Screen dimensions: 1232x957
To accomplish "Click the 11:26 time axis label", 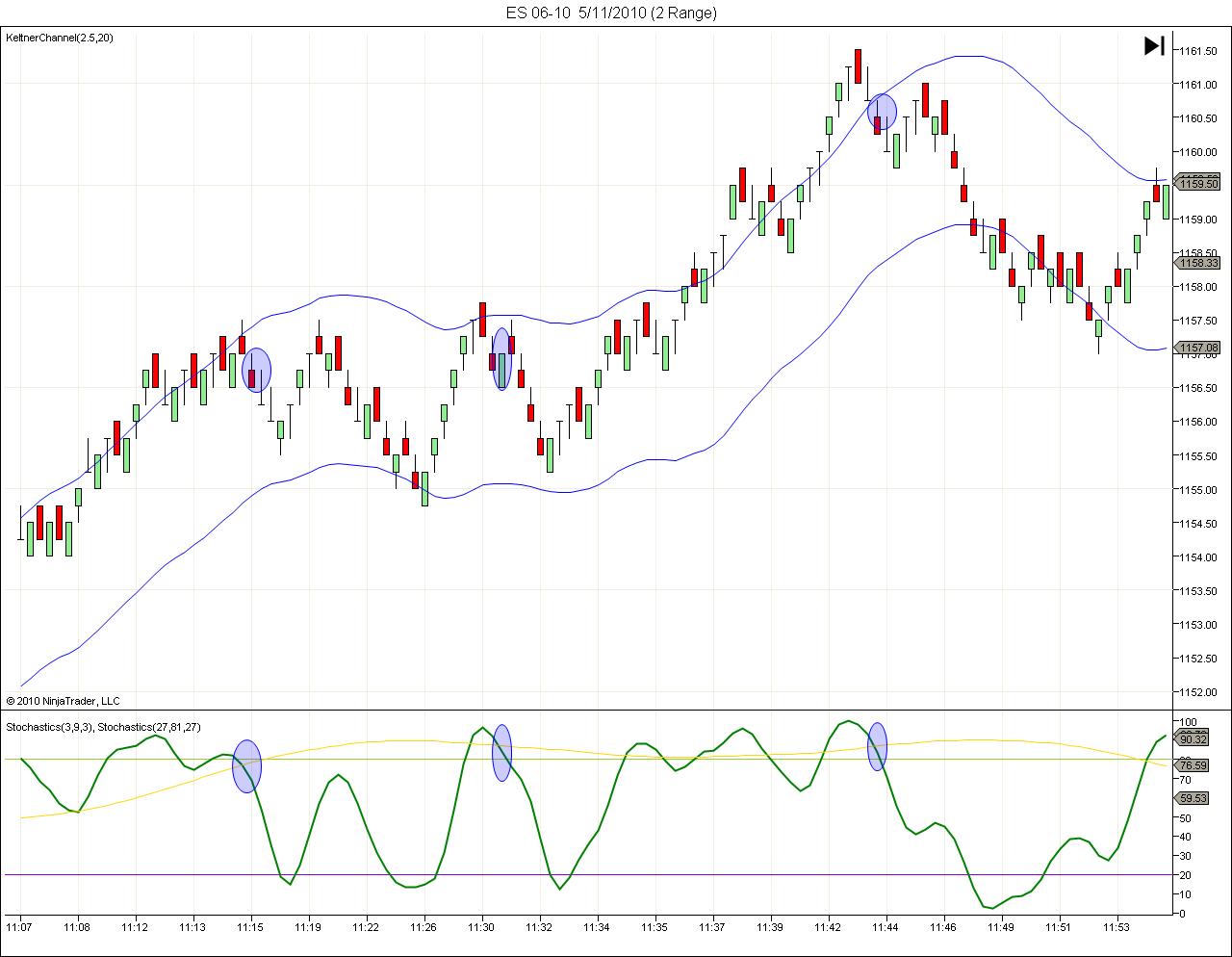I will [423, 927].
